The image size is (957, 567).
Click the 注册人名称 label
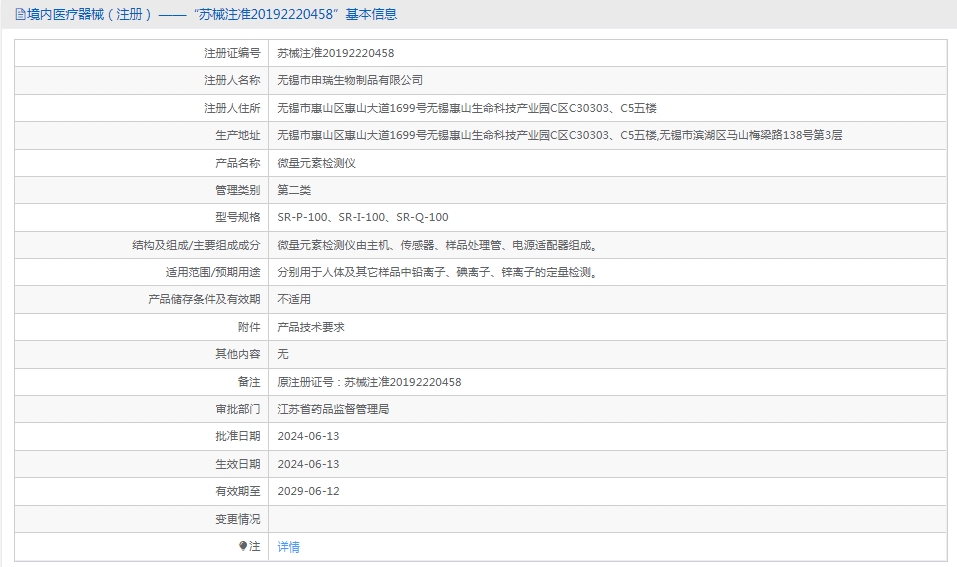tap(232, 81)
